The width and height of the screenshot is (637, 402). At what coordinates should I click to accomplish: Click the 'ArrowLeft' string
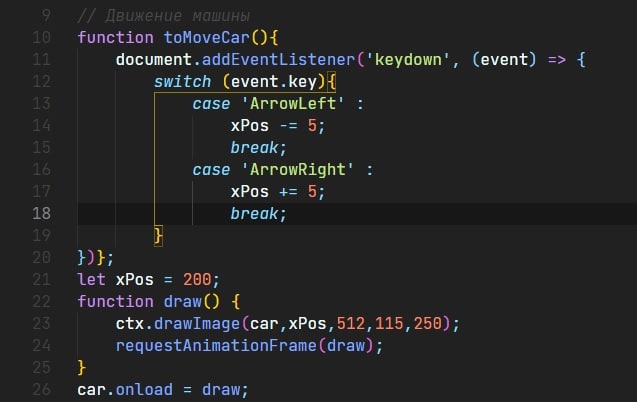pyautogui.click(x=292, y=104)
